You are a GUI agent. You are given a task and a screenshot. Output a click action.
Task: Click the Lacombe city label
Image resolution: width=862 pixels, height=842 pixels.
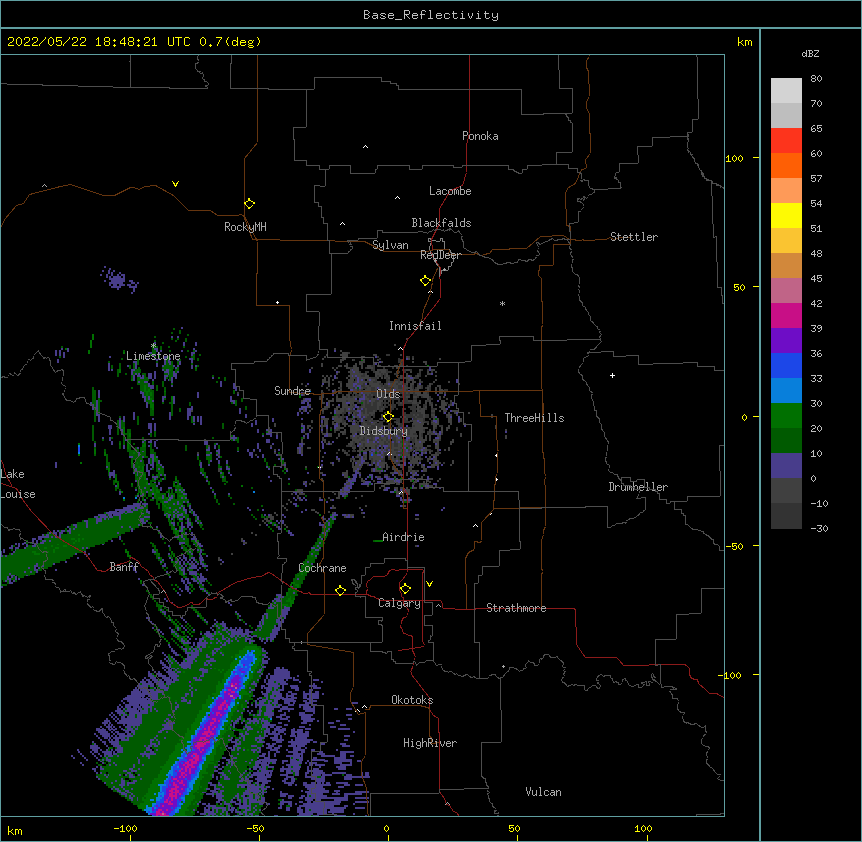[450, 191]
